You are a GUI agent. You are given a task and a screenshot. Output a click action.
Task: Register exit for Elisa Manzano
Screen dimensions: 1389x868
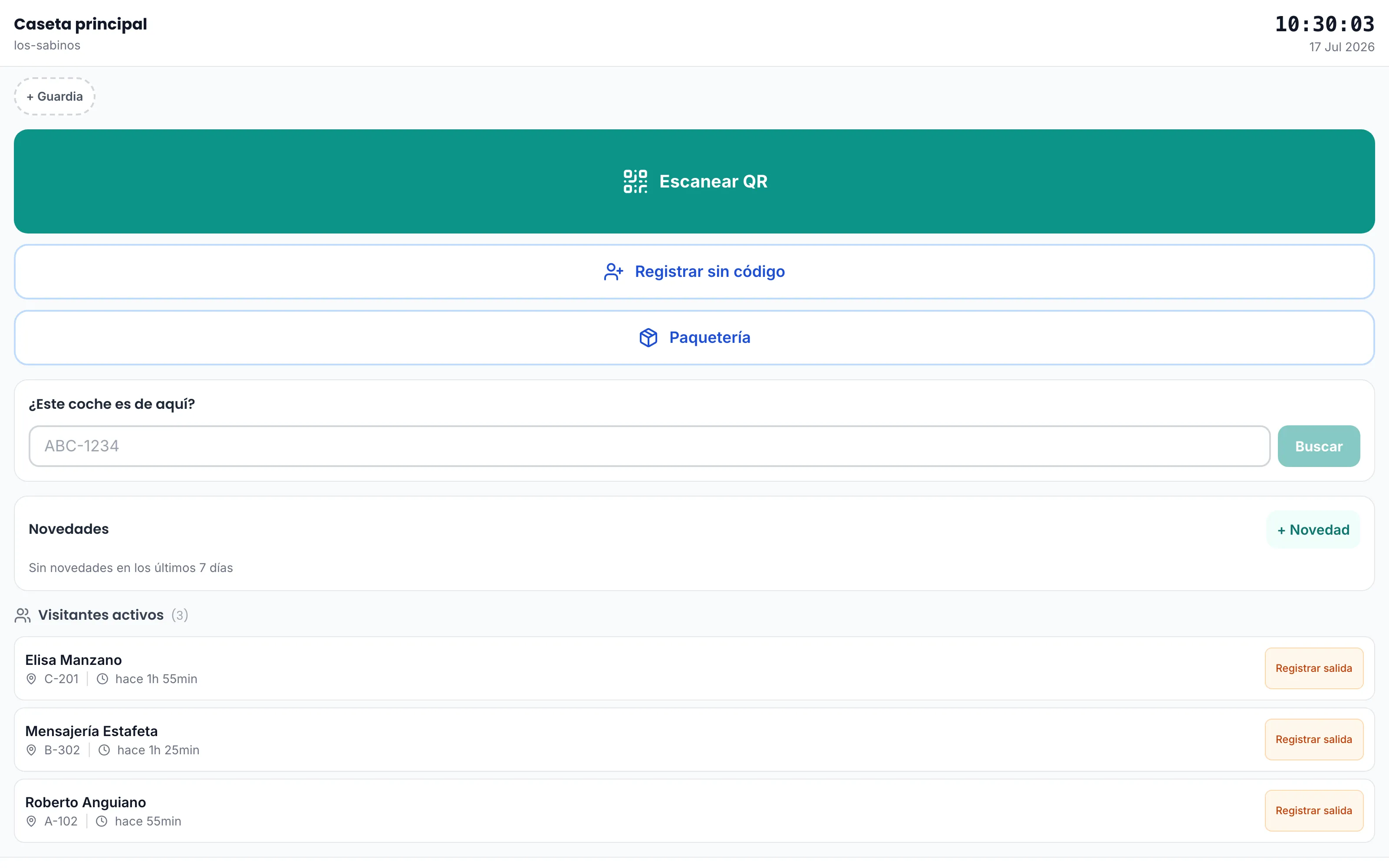point(1314,668)
